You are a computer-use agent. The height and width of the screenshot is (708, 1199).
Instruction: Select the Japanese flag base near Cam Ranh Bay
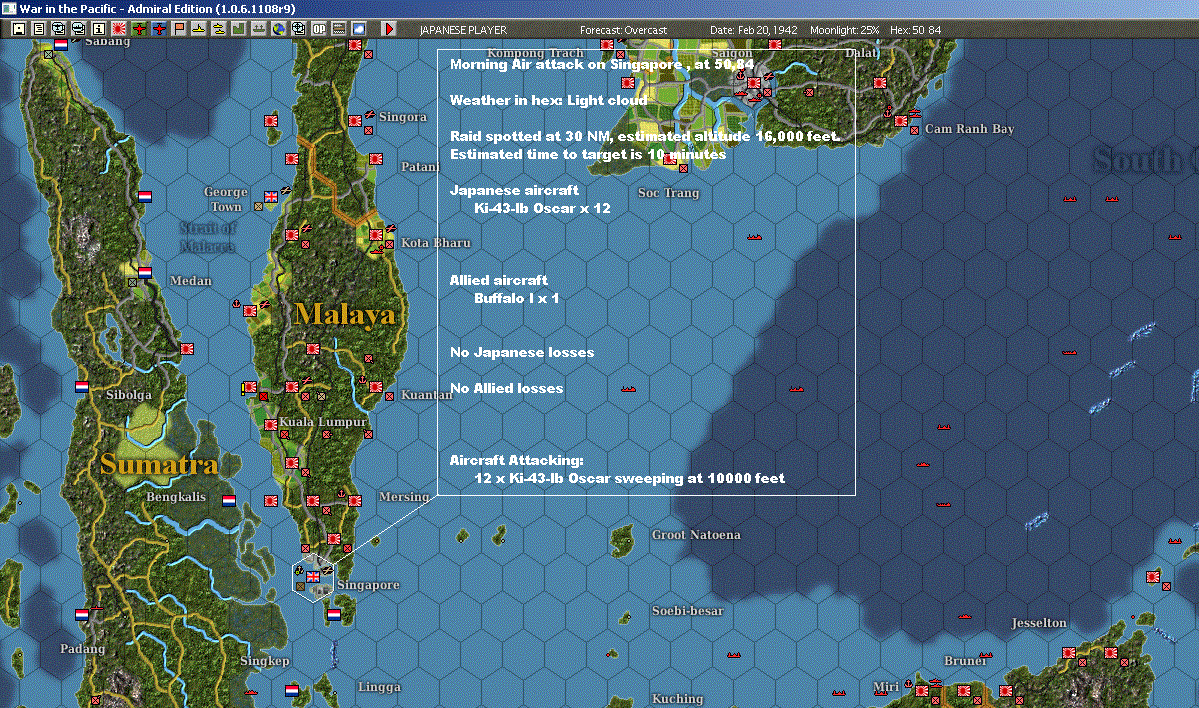click(902, 121)
